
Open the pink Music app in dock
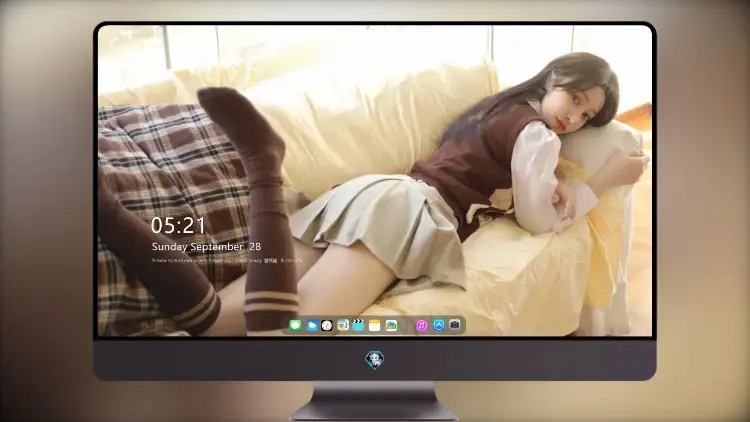point(421,325)
